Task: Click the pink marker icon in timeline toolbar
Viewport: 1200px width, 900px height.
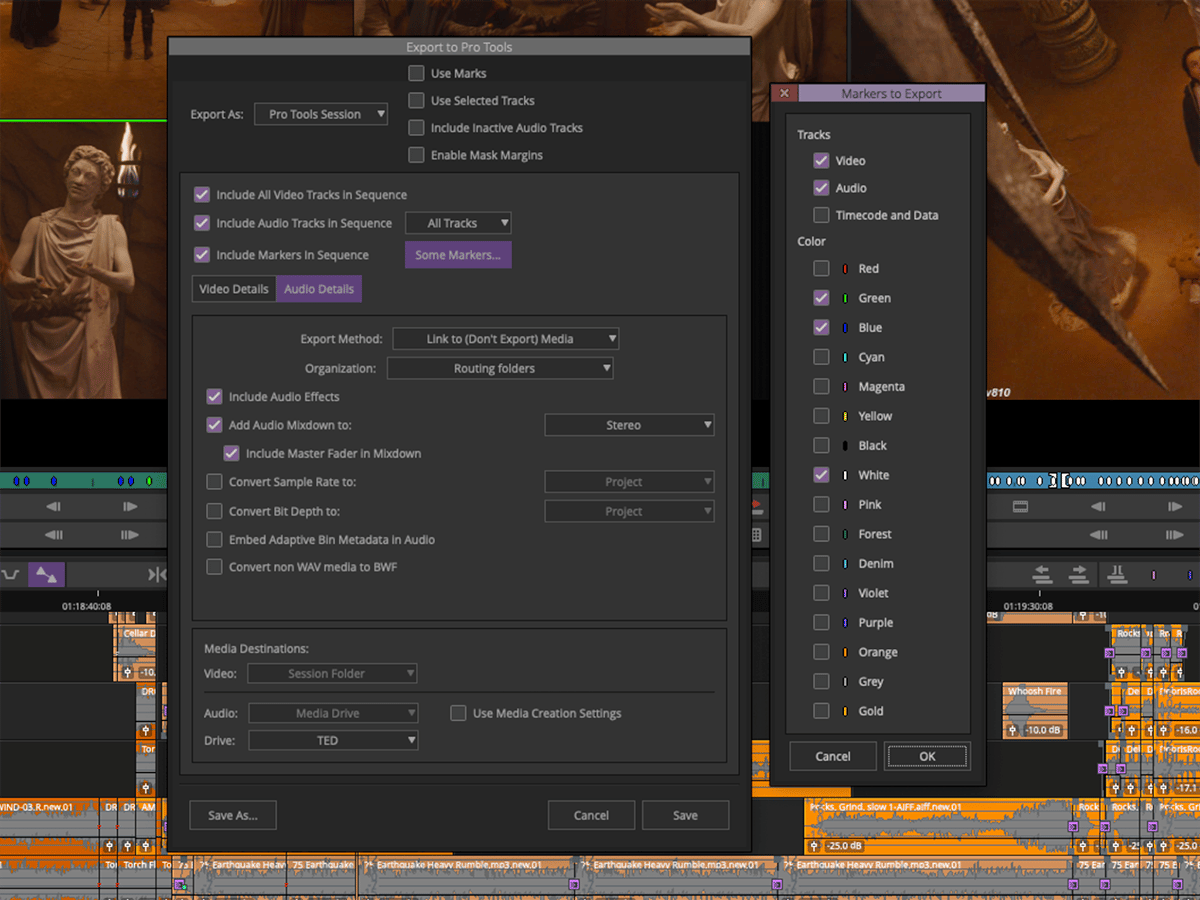Action: (x=1153, y=575)
